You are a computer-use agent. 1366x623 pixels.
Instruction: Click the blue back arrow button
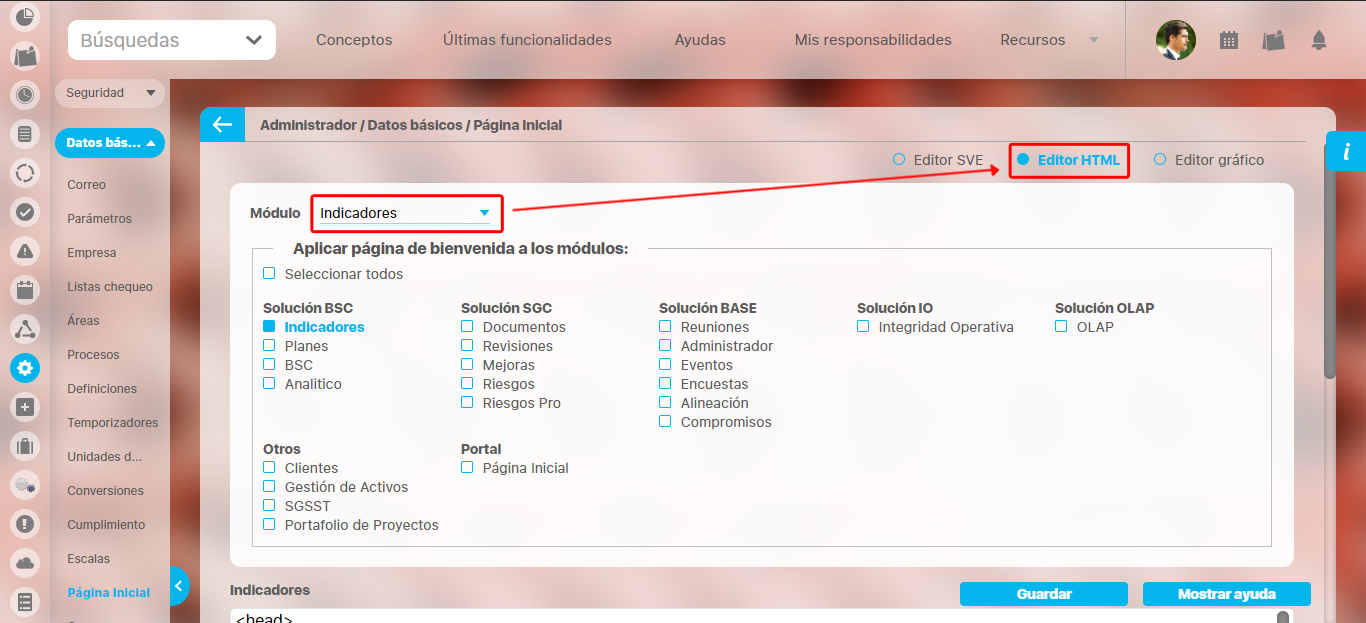pos(221,125)
